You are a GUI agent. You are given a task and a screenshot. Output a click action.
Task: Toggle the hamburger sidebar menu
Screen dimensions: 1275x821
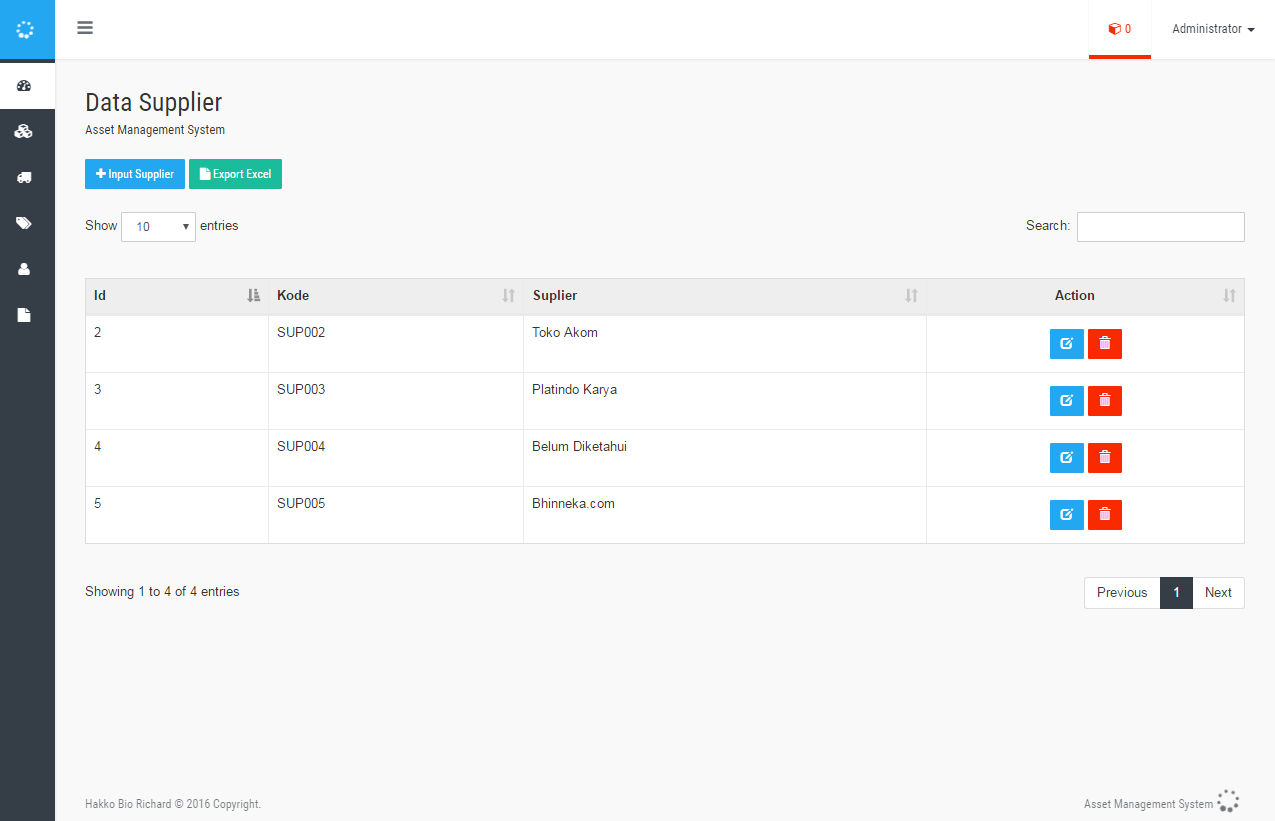tap(85, 28)
